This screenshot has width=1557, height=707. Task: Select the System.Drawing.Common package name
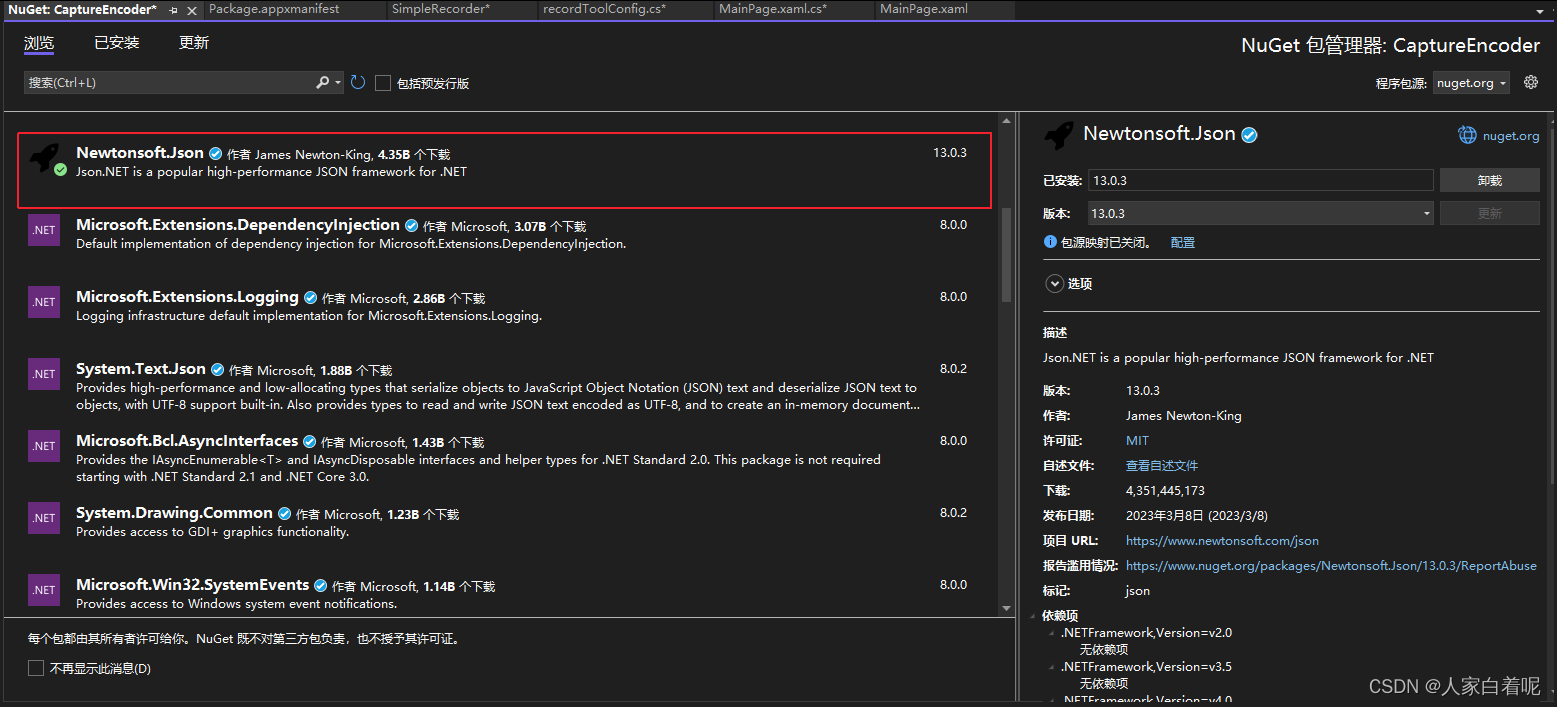(x=174, y=513)
